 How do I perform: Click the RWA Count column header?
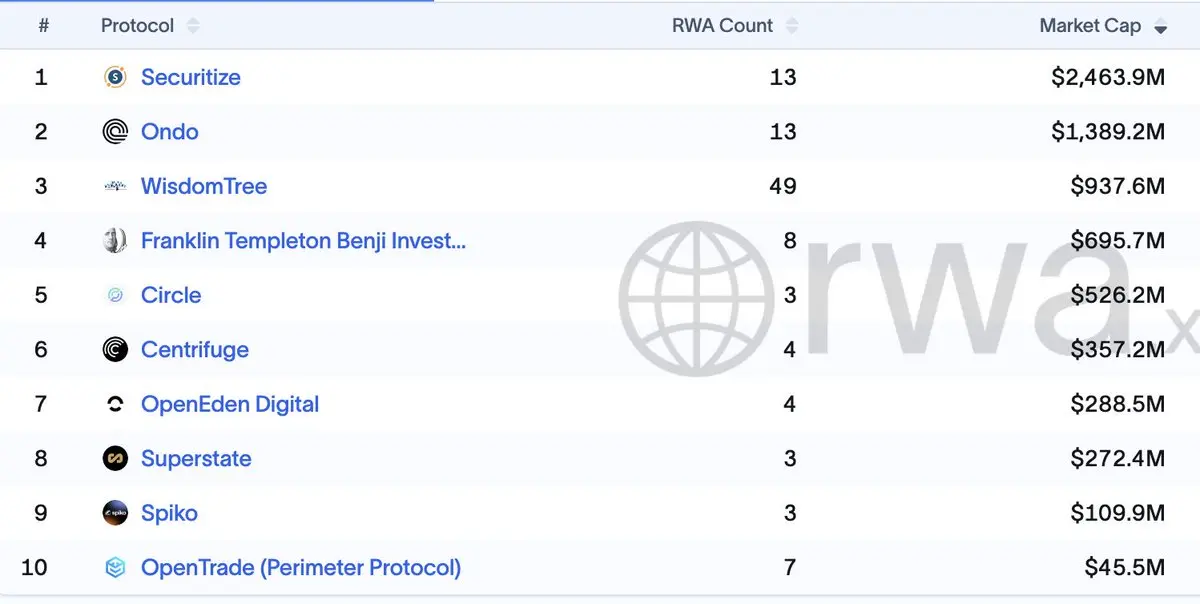(x=722, y=26)
